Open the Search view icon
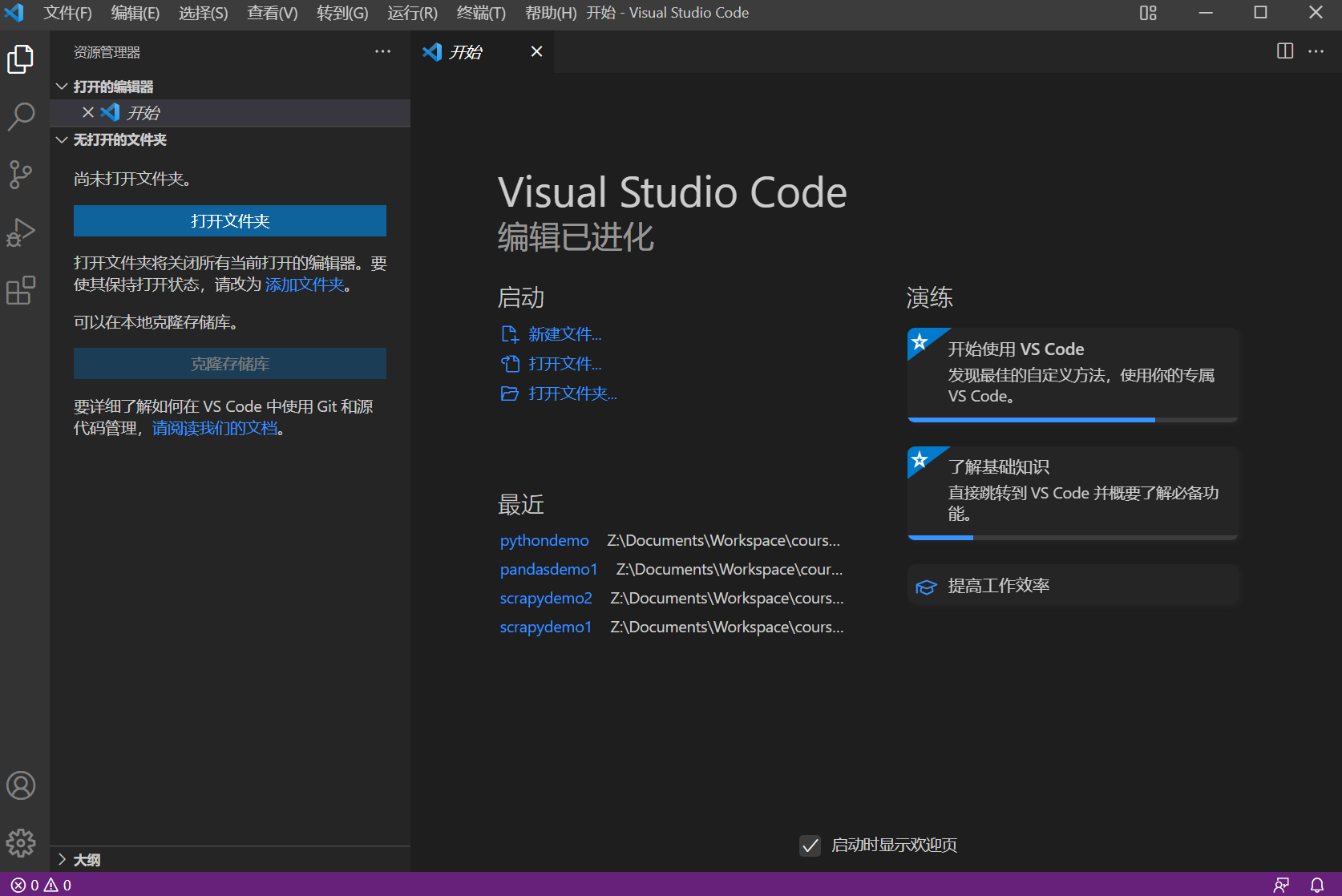 coord(21,116)
